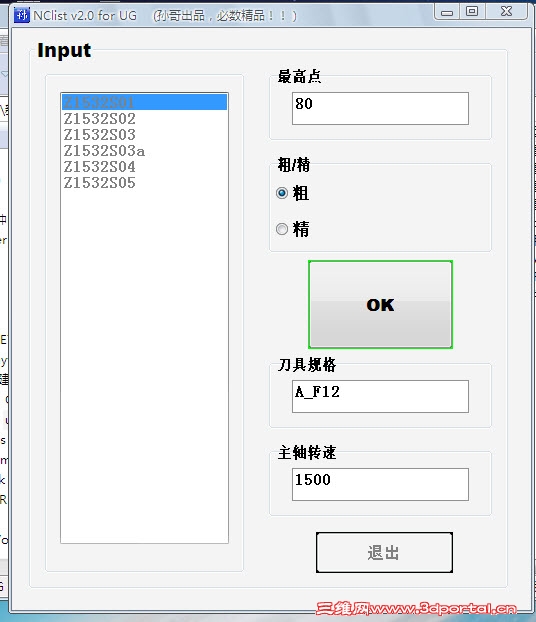536x622 pixels.
Task: Click the NClist app icon in title bar
Action: click(x=21, y=15)
